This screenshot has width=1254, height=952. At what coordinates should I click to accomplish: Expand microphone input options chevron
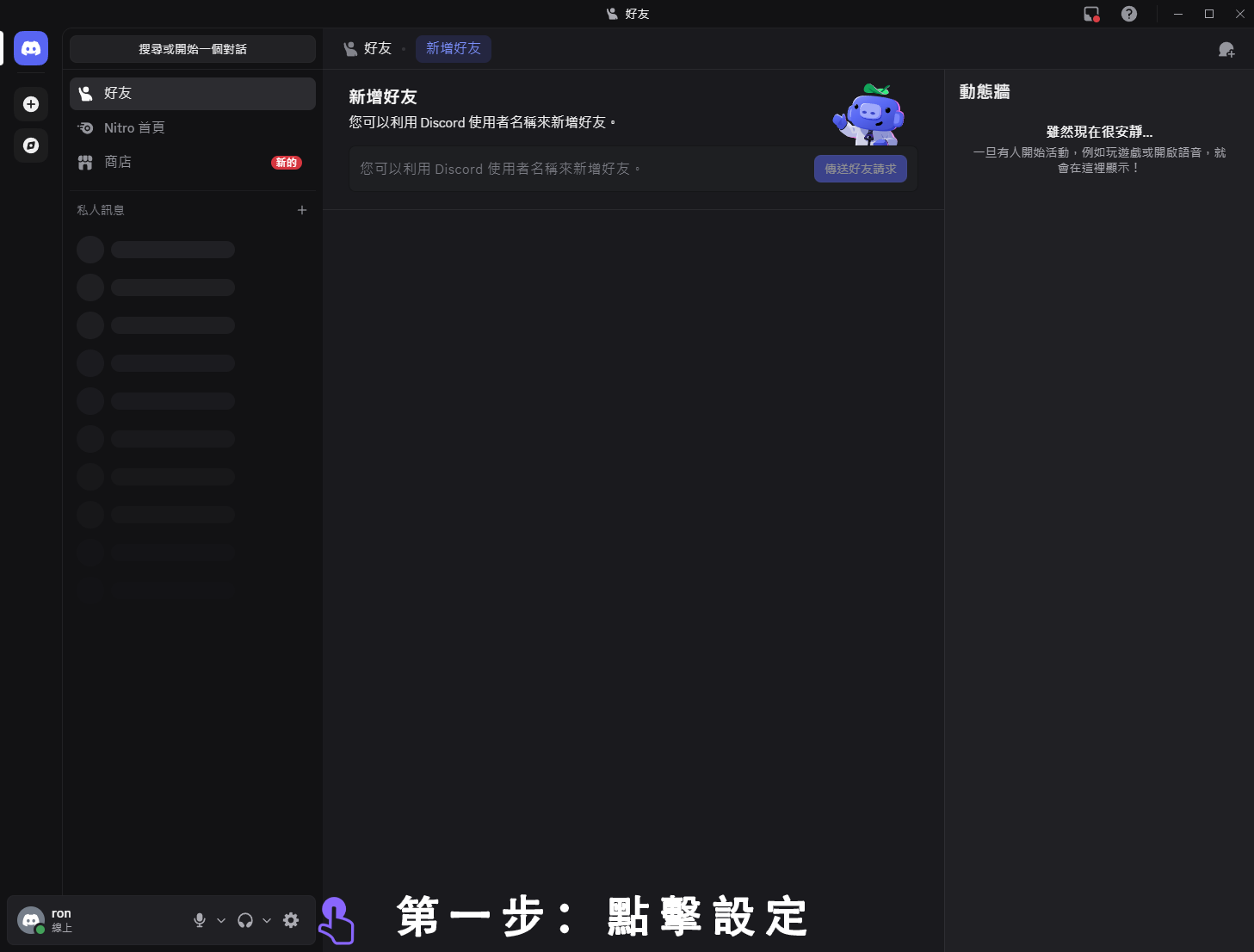click(221, 920)
